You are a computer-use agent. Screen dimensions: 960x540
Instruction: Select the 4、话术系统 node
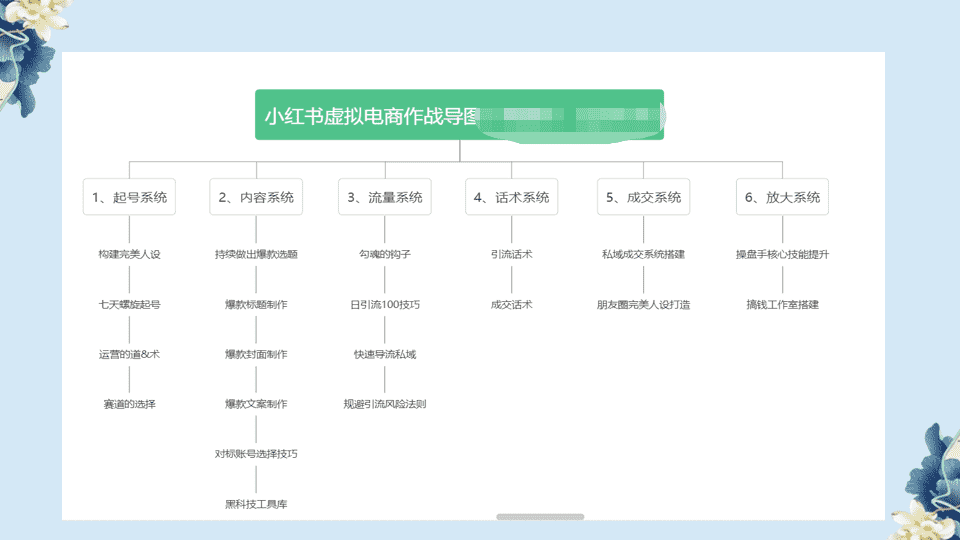pyautogui.click(x=511, y=197)
